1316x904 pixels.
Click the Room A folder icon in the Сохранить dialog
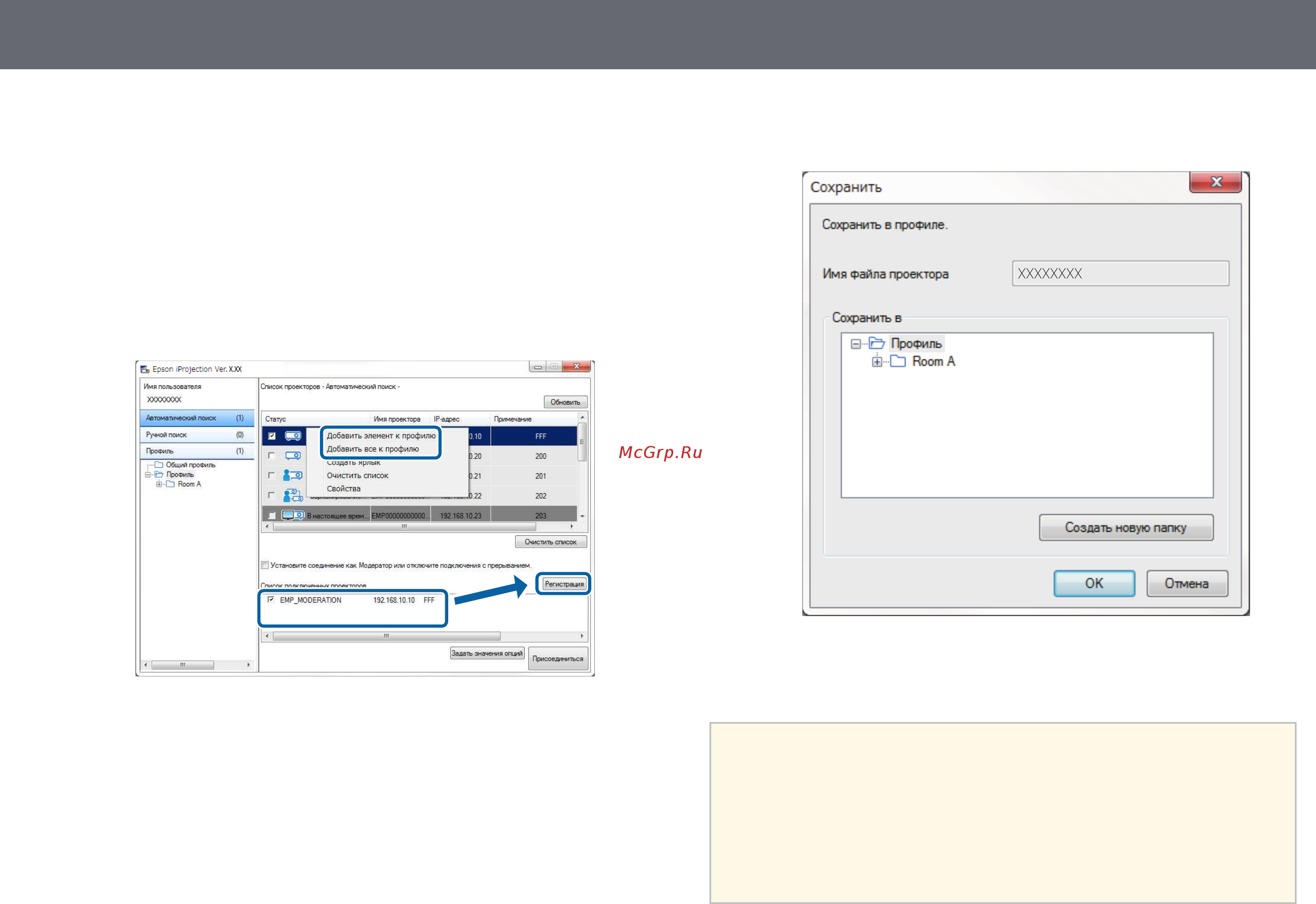click(x=898, y=361)
